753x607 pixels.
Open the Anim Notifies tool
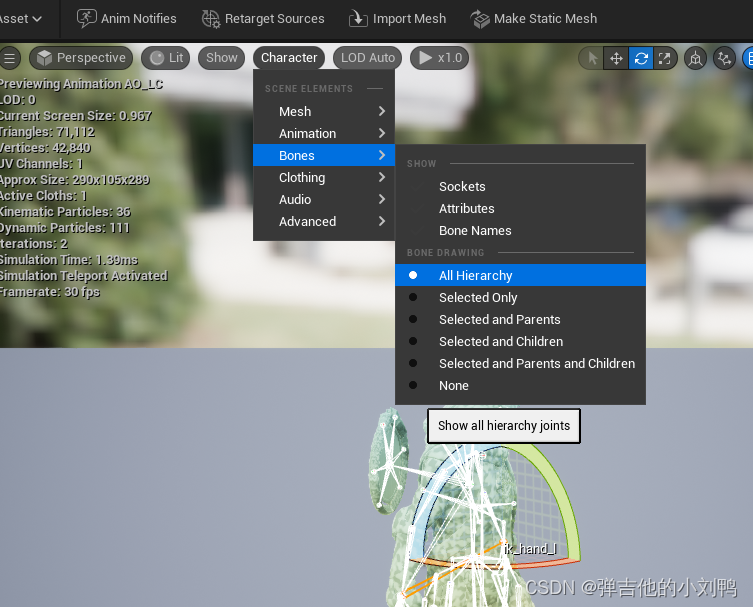(x=127, y=19)
